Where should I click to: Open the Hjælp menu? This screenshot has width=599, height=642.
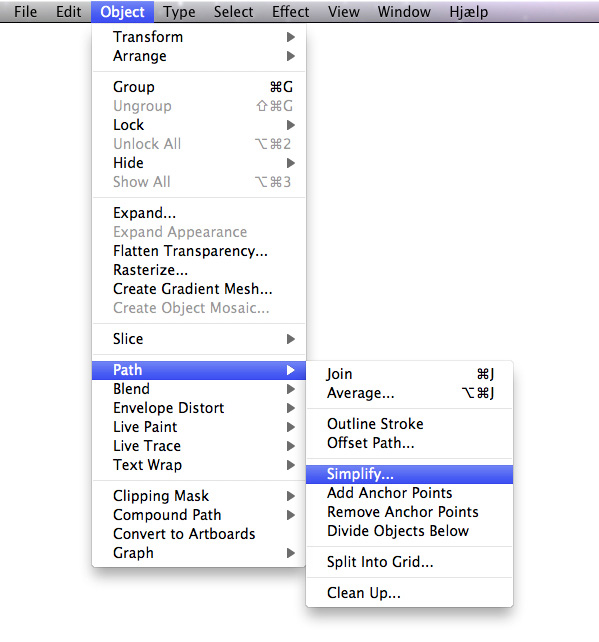(x=468, y=11)
